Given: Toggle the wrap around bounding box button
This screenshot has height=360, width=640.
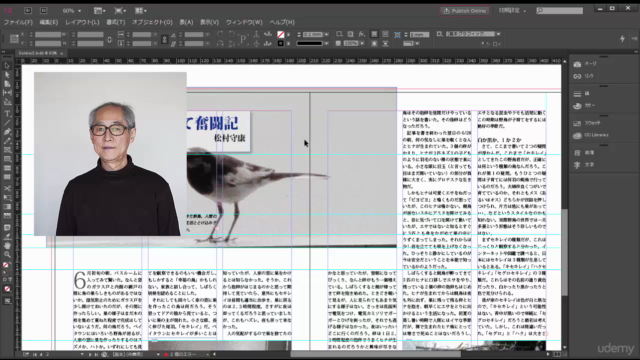Looking at the screenshot, I should (385, 34).
